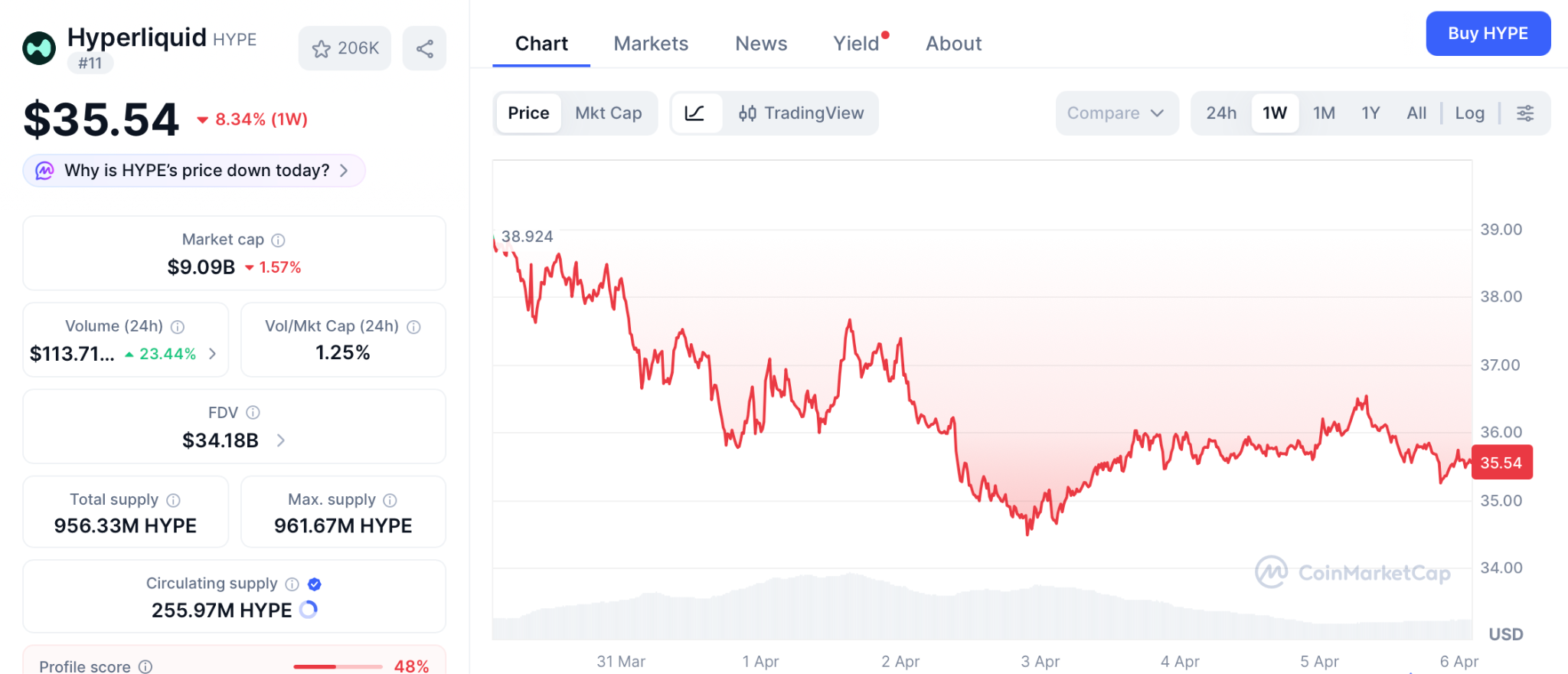Click the FDV info icon
The height and width of the screenshot is (674, 1568).
point(253,413)
